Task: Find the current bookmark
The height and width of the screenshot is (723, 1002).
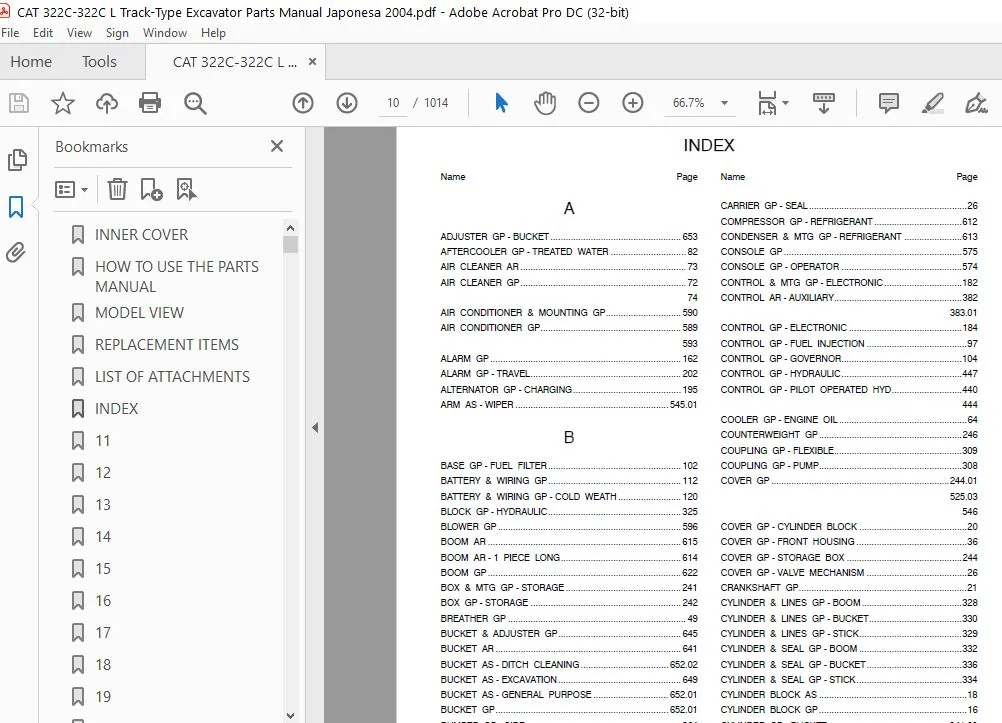Action: point(186,189)
